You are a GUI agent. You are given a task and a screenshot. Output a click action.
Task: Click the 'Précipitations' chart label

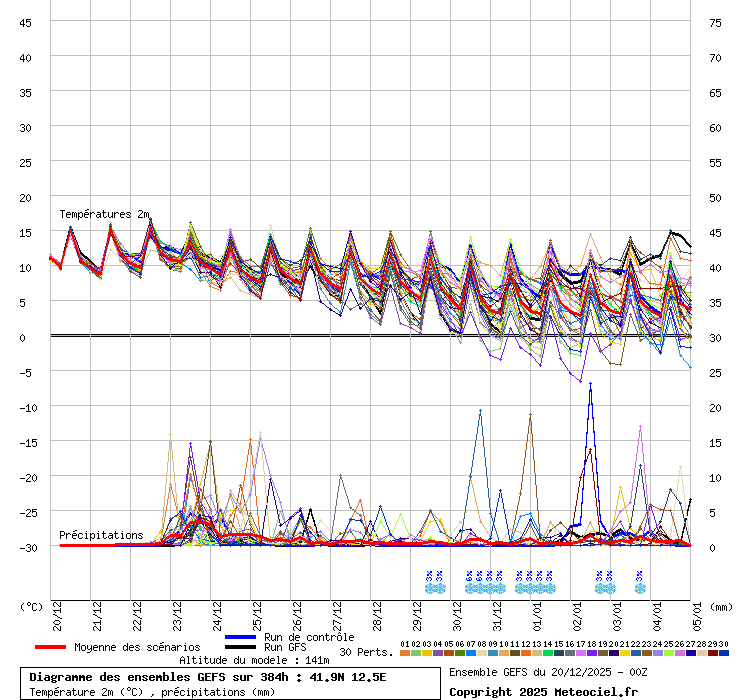(x=101, y=535)
